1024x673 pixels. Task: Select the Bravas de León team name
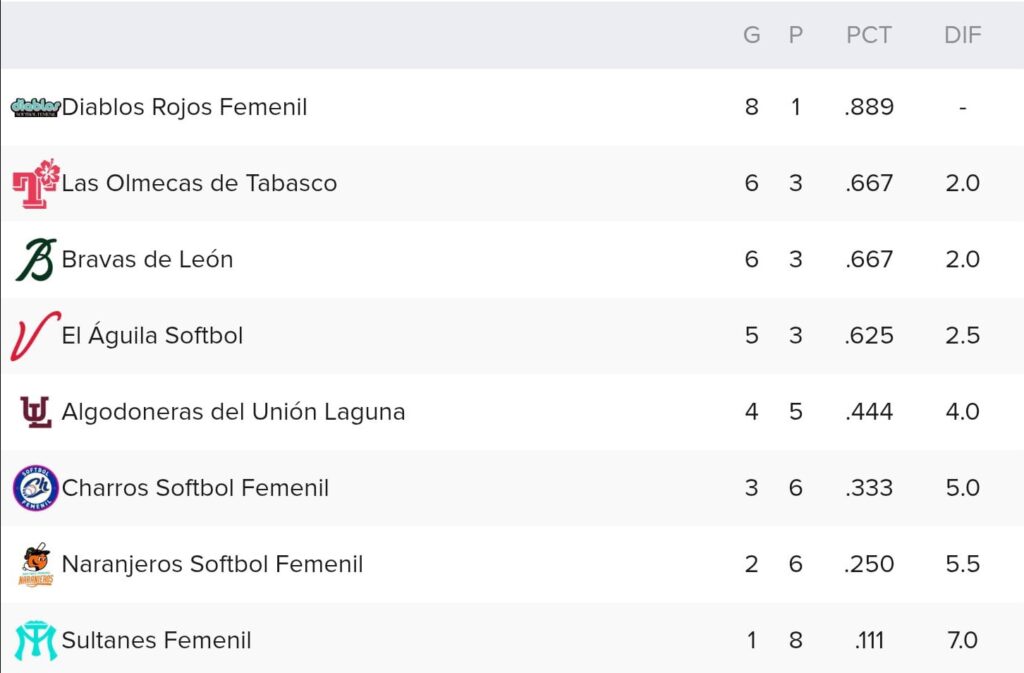click(x=147, y=259)
